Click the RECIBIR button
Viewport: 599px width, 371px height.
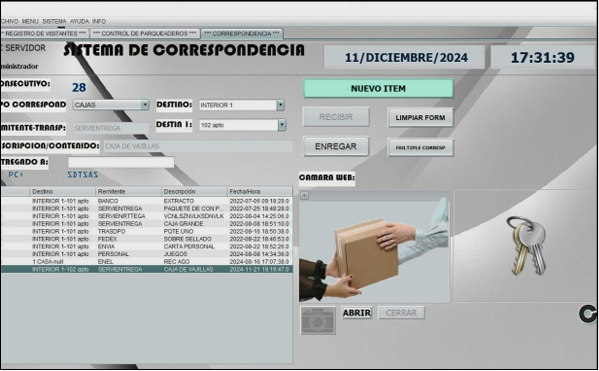(336, 117)
